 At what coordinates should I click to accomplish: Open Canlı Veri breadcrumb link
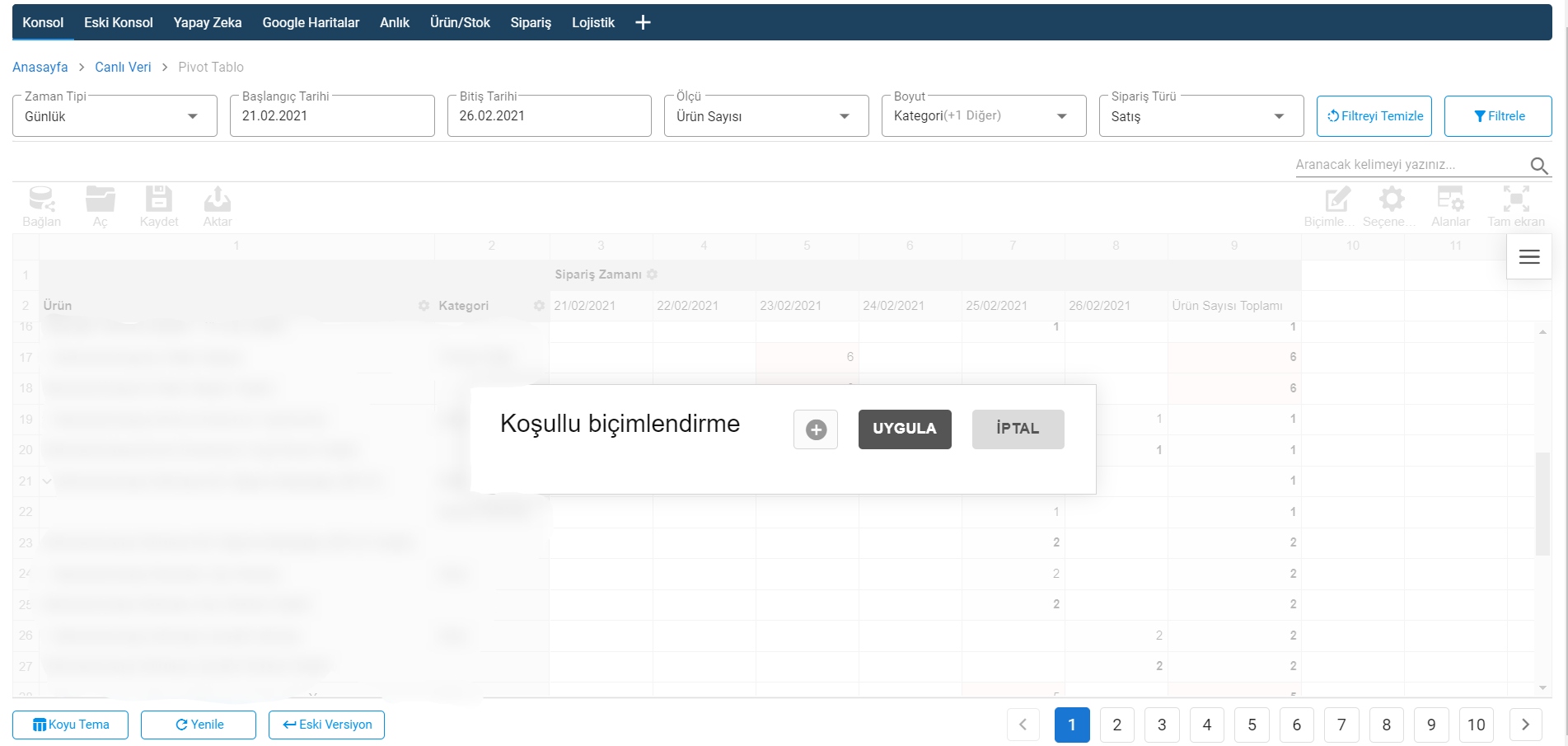pyautogui.click(x=123, y=67)
